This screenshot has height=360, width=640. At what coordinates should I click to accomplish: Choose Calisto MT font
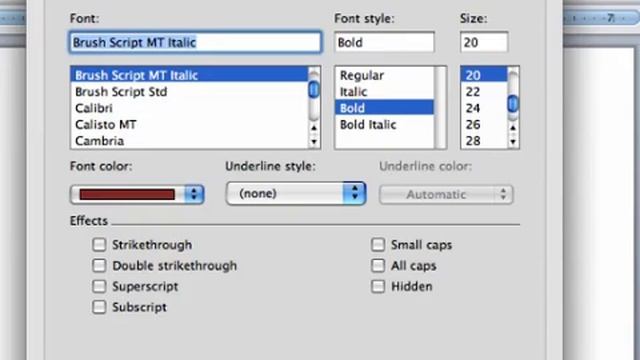pyautogui.click(x=189, y=124)
